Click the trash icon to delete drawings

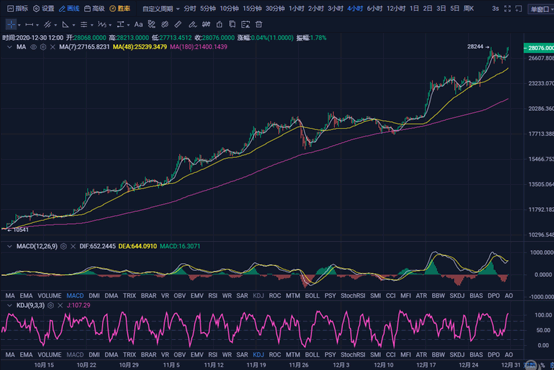click(259, 24)
